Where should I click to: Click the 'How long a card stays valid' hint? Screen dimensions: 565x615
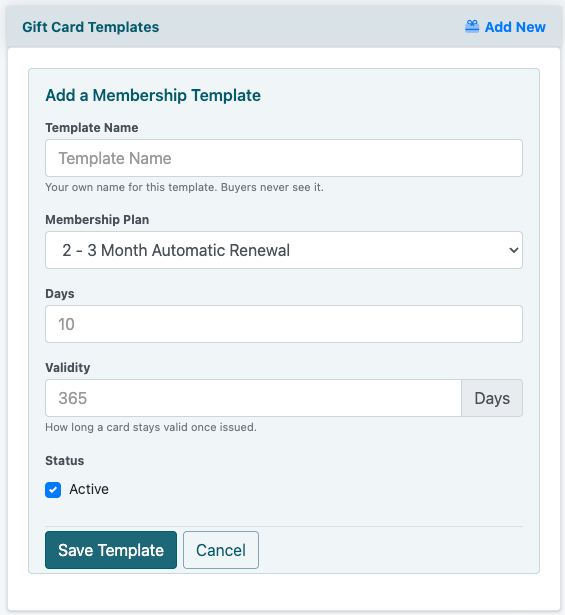click(x=151, y=427)
